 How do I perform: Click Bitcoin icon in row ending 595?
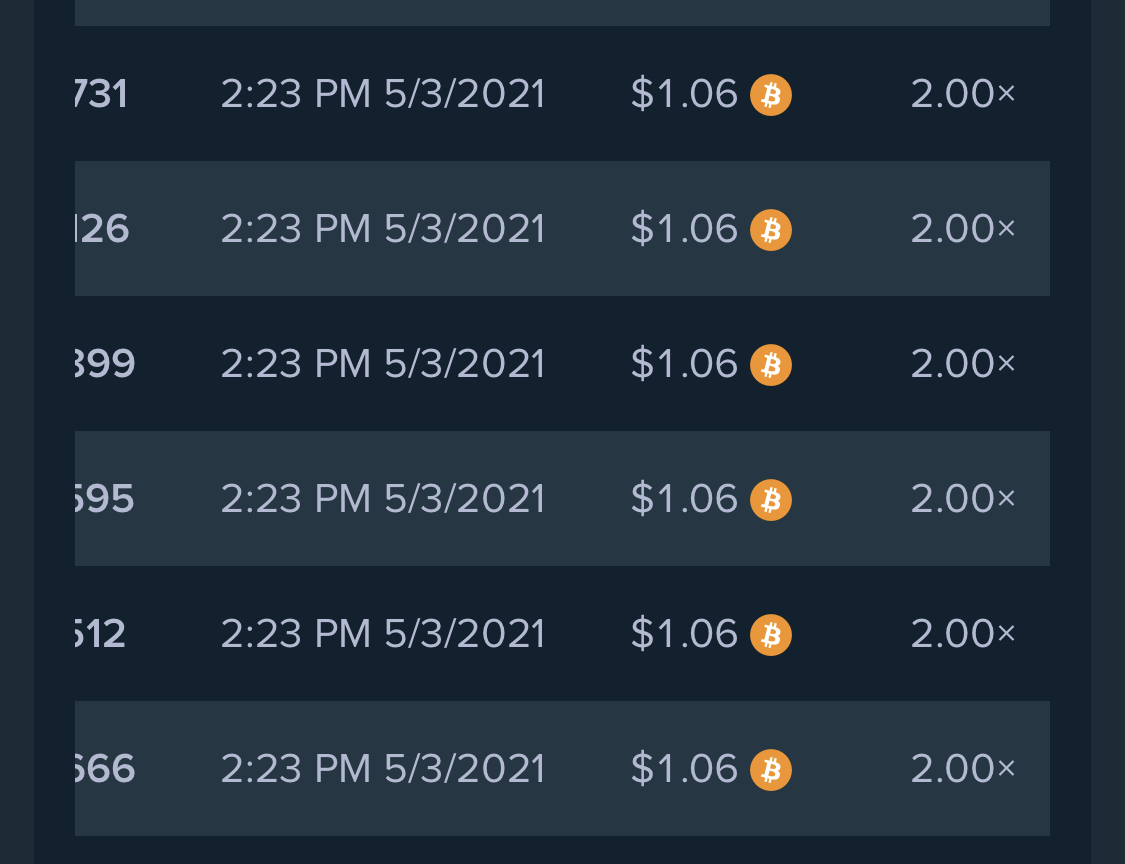771,499
